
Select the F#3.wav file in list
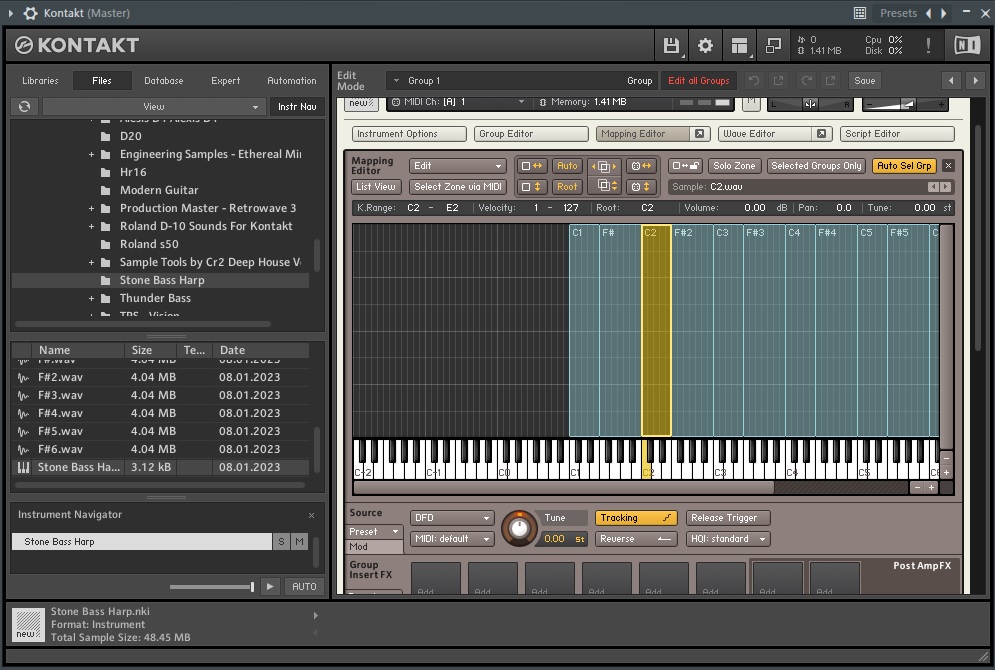pyautogui.click(x=60, y=395)
